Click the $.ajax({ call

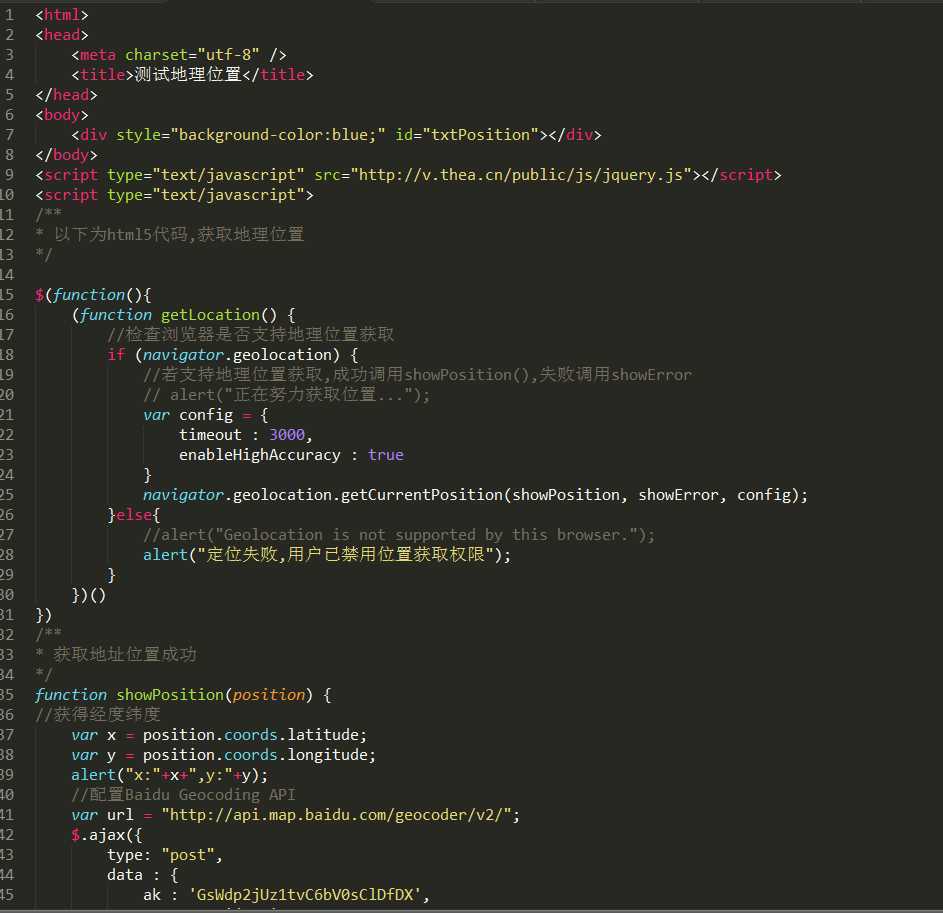[107, 835]
